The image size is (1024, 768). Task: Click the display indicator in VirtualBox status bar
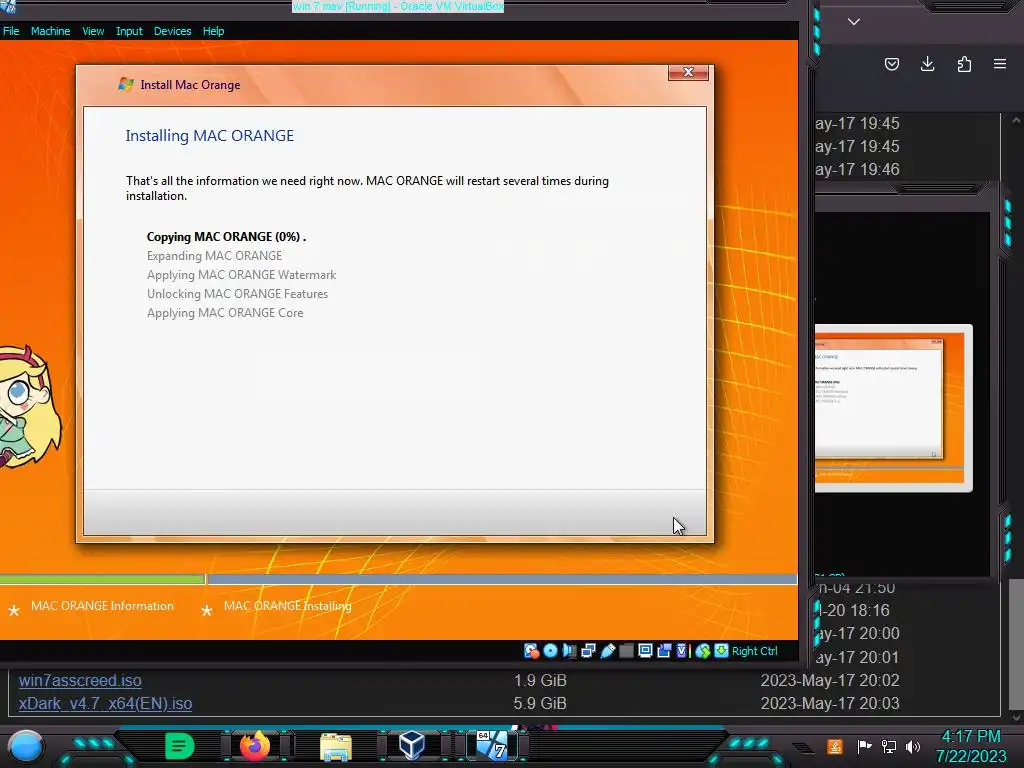[x=645, y=650]
